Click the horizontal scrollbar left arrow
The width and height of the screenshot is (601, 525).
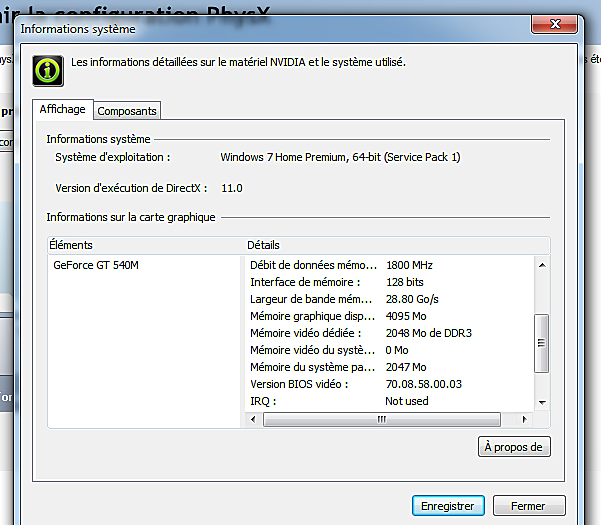[x=253, y=419]
